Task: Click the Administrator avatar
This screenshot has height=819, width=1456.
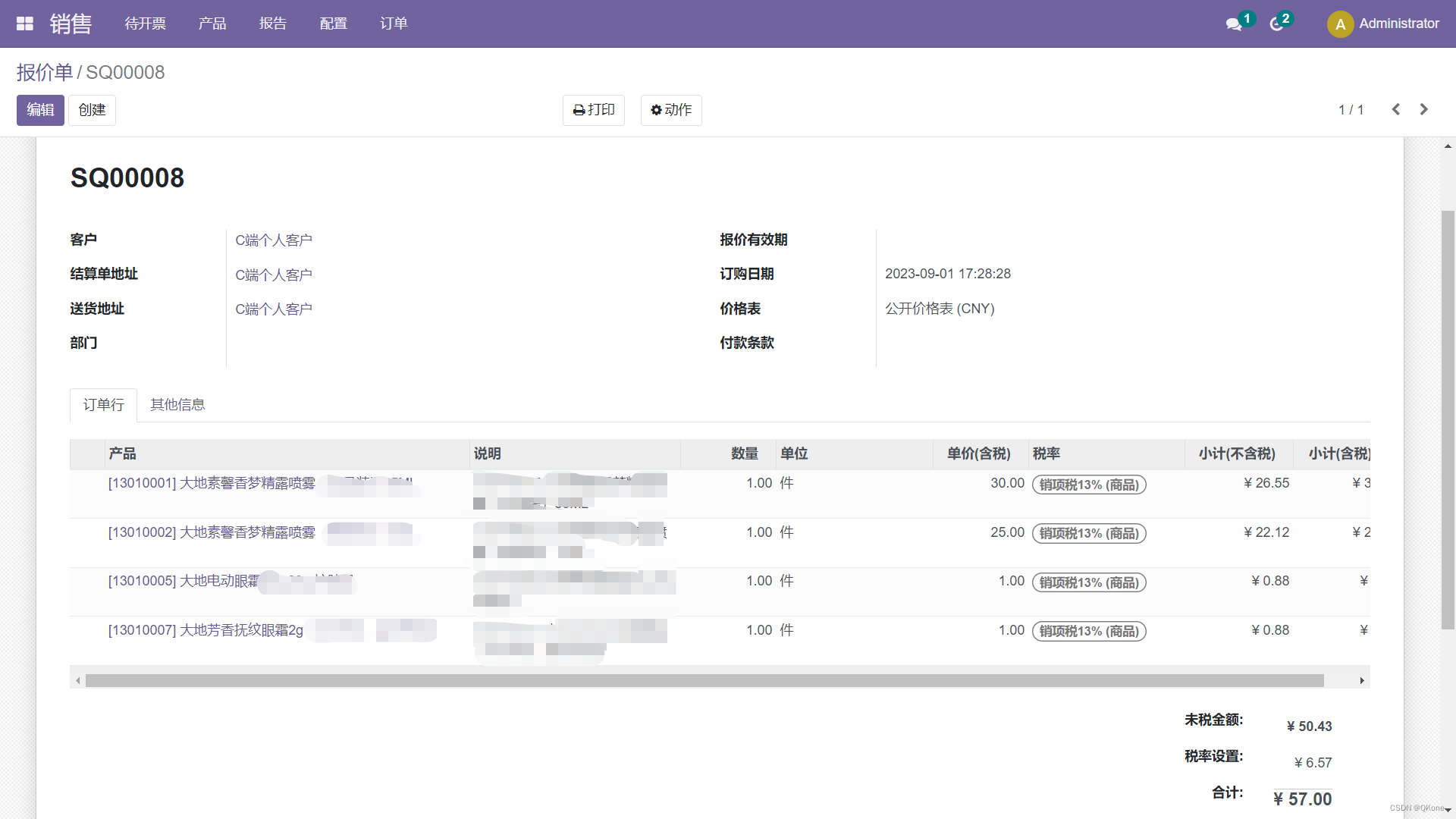Action: point(1339,24)
